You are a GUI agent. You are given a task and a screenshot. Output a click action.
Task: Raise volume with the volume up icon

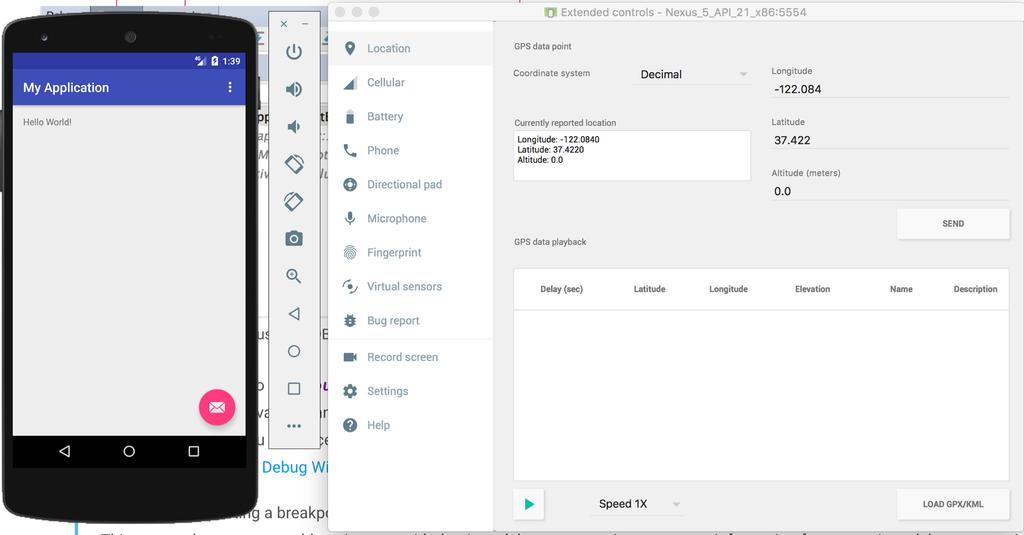pos(294,89)
